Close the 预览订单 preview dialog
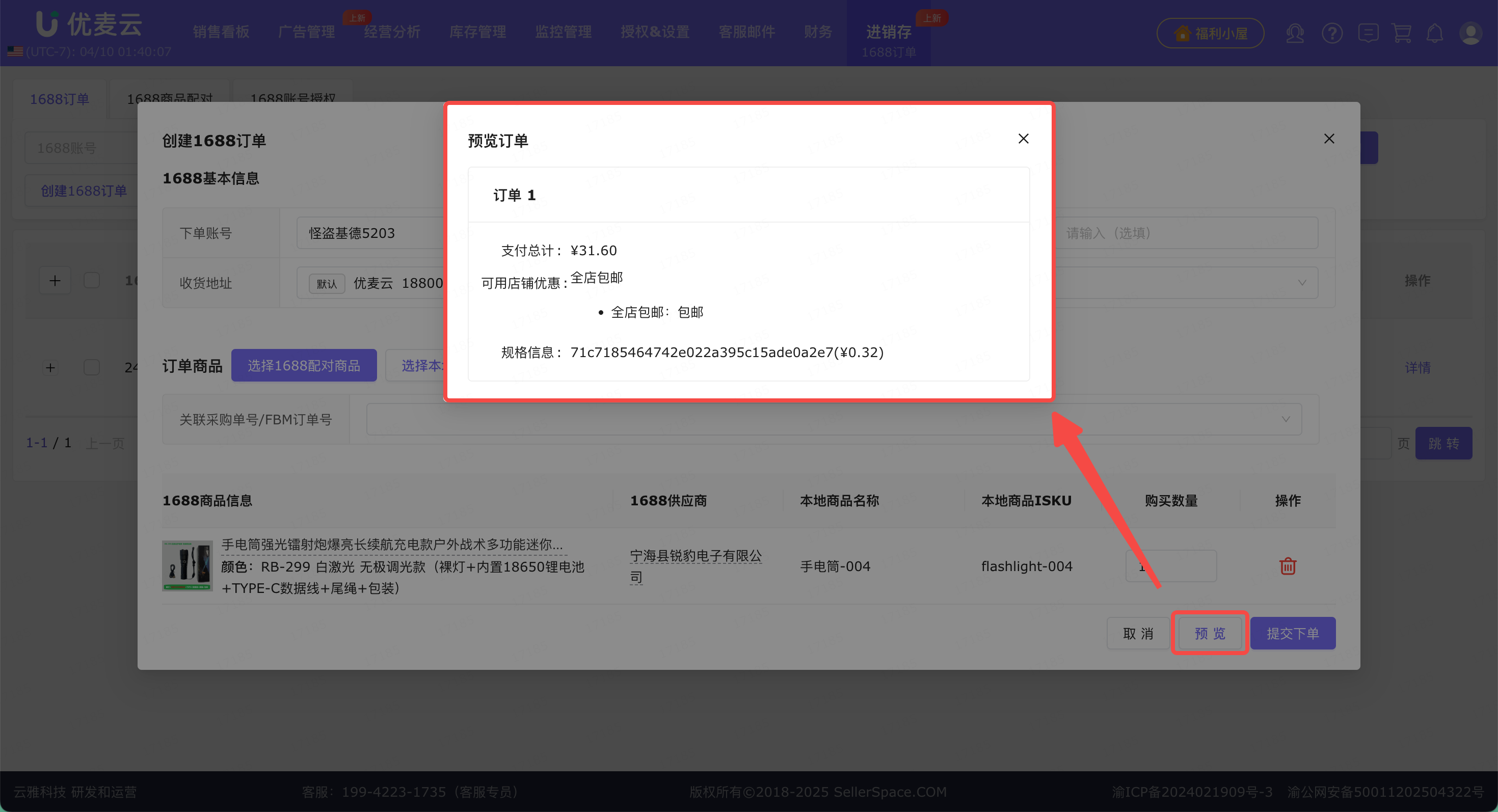Image resolution: width=1498 pixels, height=812 pixels. click(1023, 139)
